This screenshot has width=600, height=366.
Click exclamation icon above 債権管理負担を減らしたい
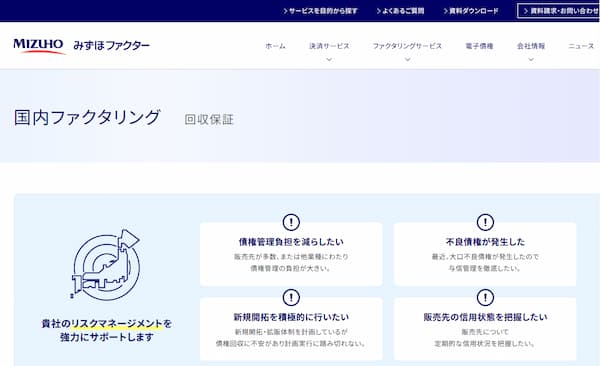291,222
